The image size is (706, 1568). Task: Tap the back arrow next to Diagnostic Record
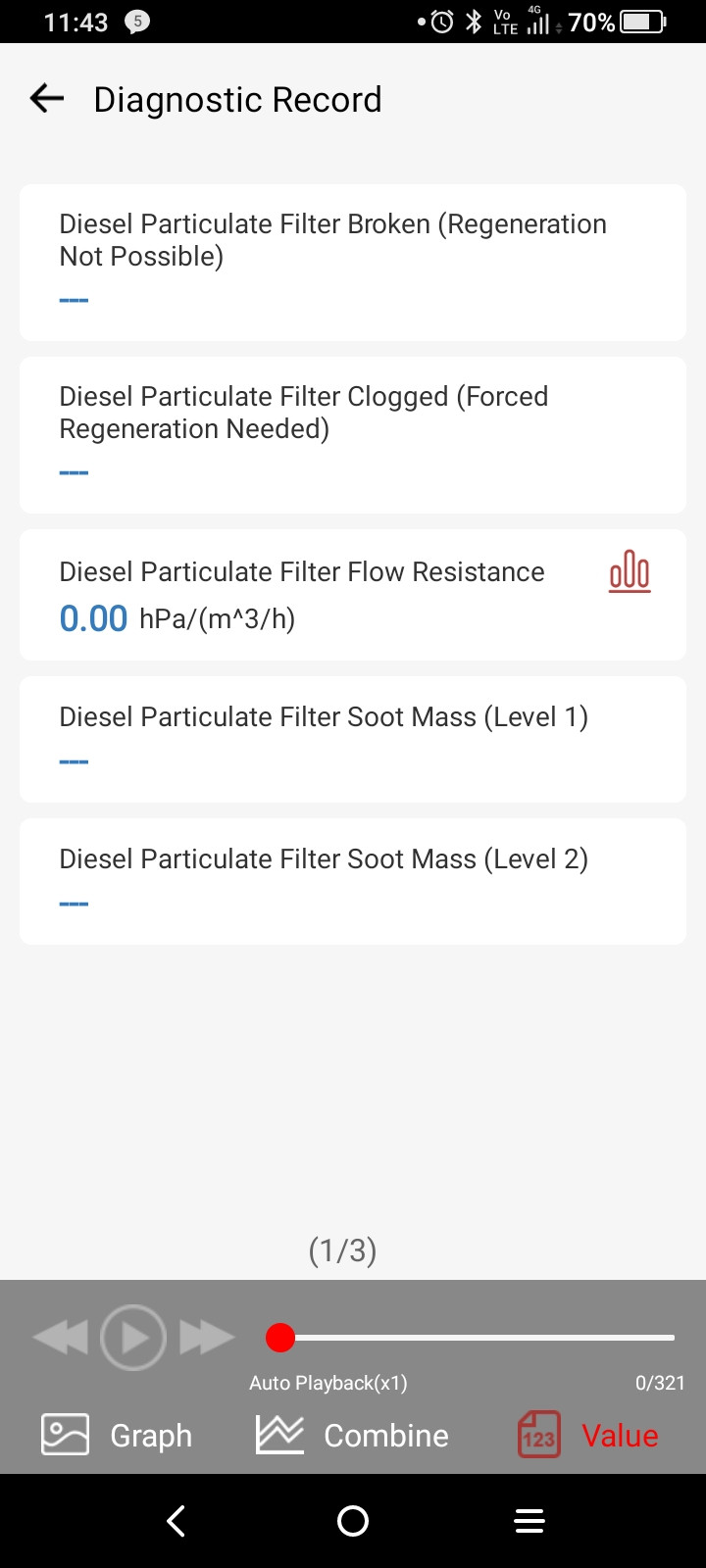tap(46, 98)
